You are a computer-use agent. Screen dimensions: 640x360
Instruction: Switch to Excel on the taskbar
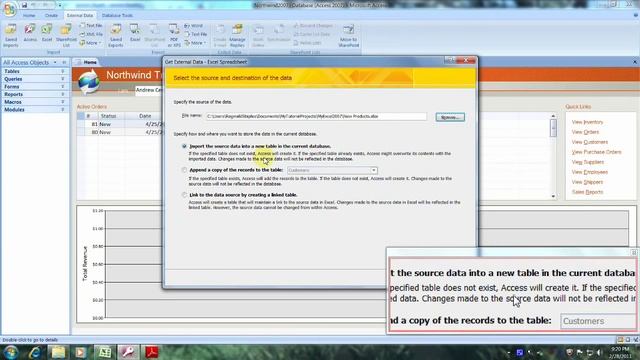[104, 352]
